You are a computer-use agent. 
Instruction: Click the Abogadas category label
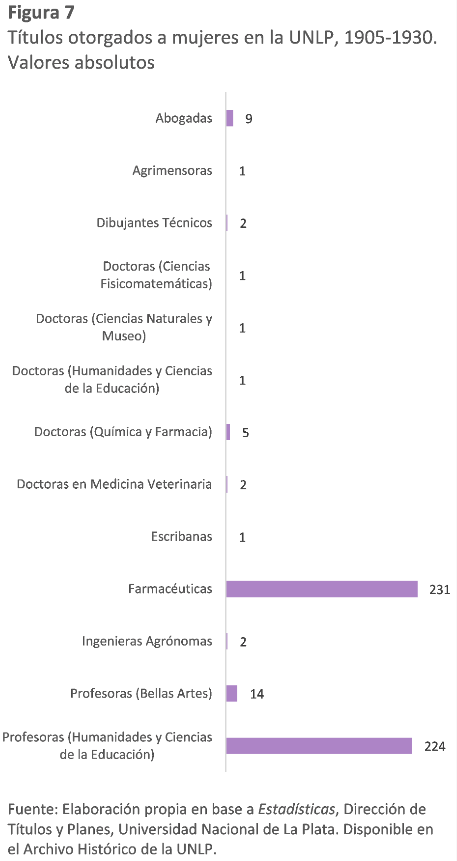(183, 118)
